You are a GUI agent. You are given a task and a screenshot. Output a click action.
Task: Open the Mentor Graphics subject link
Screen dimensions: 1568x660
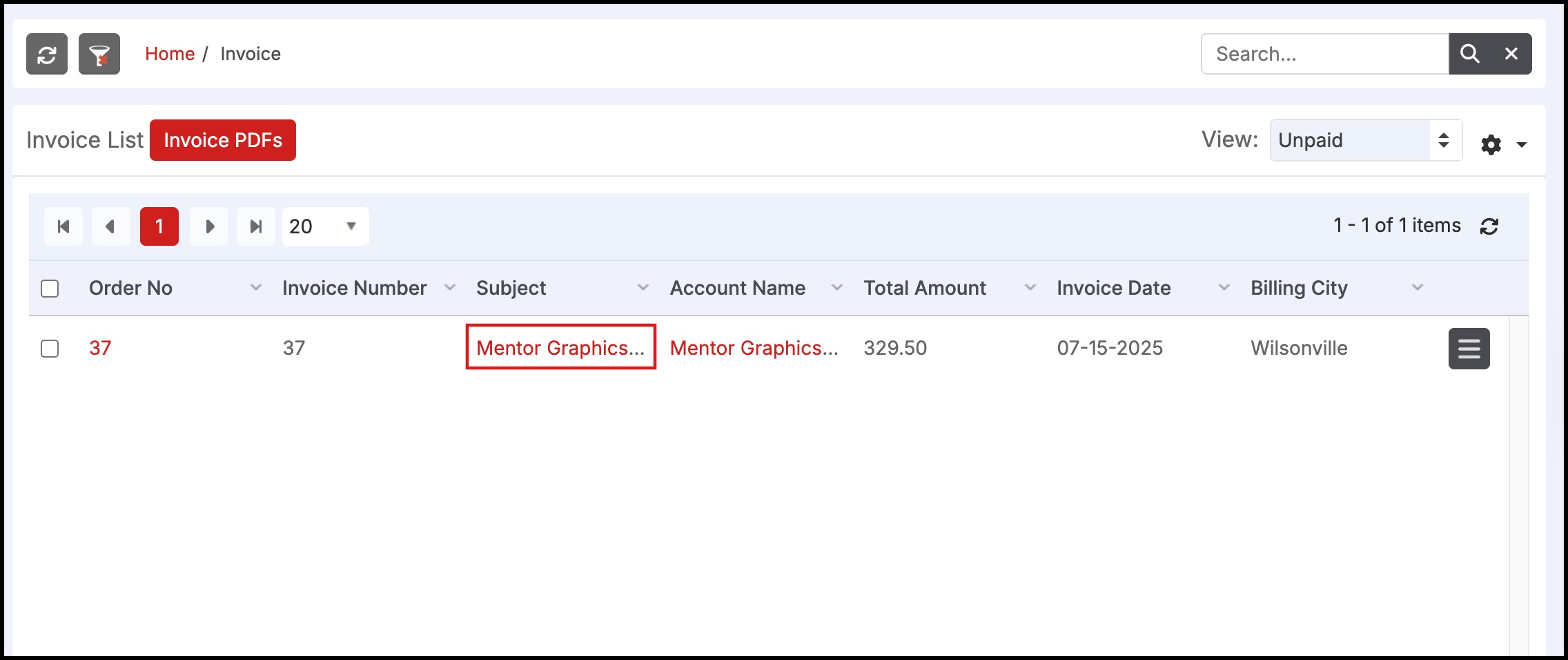coord(560,348)
